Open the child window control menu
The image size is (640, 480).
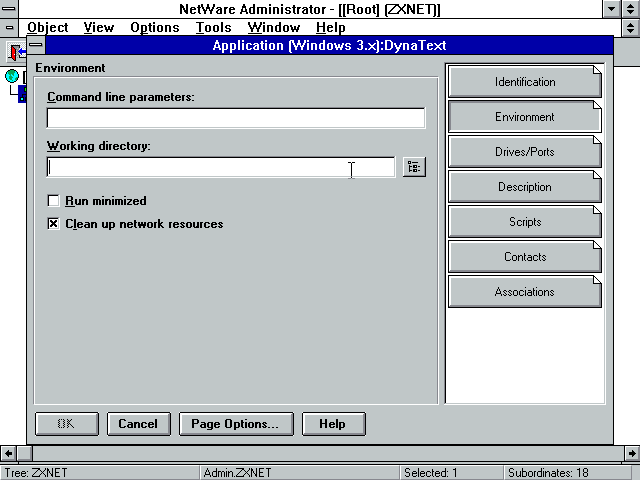click(x=9, y=27)
